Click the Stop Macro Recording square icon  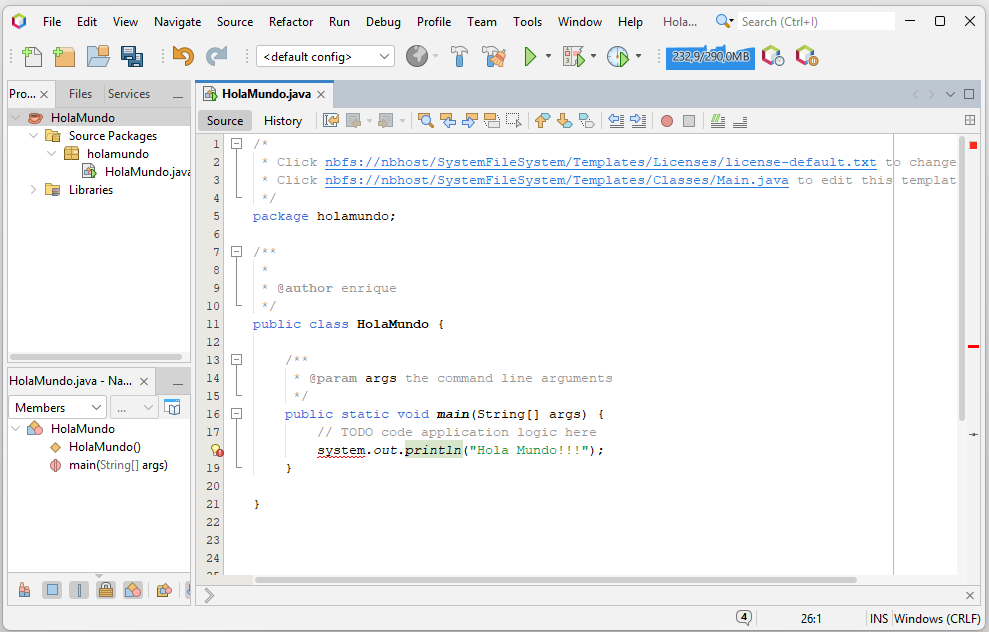(689, 120)
